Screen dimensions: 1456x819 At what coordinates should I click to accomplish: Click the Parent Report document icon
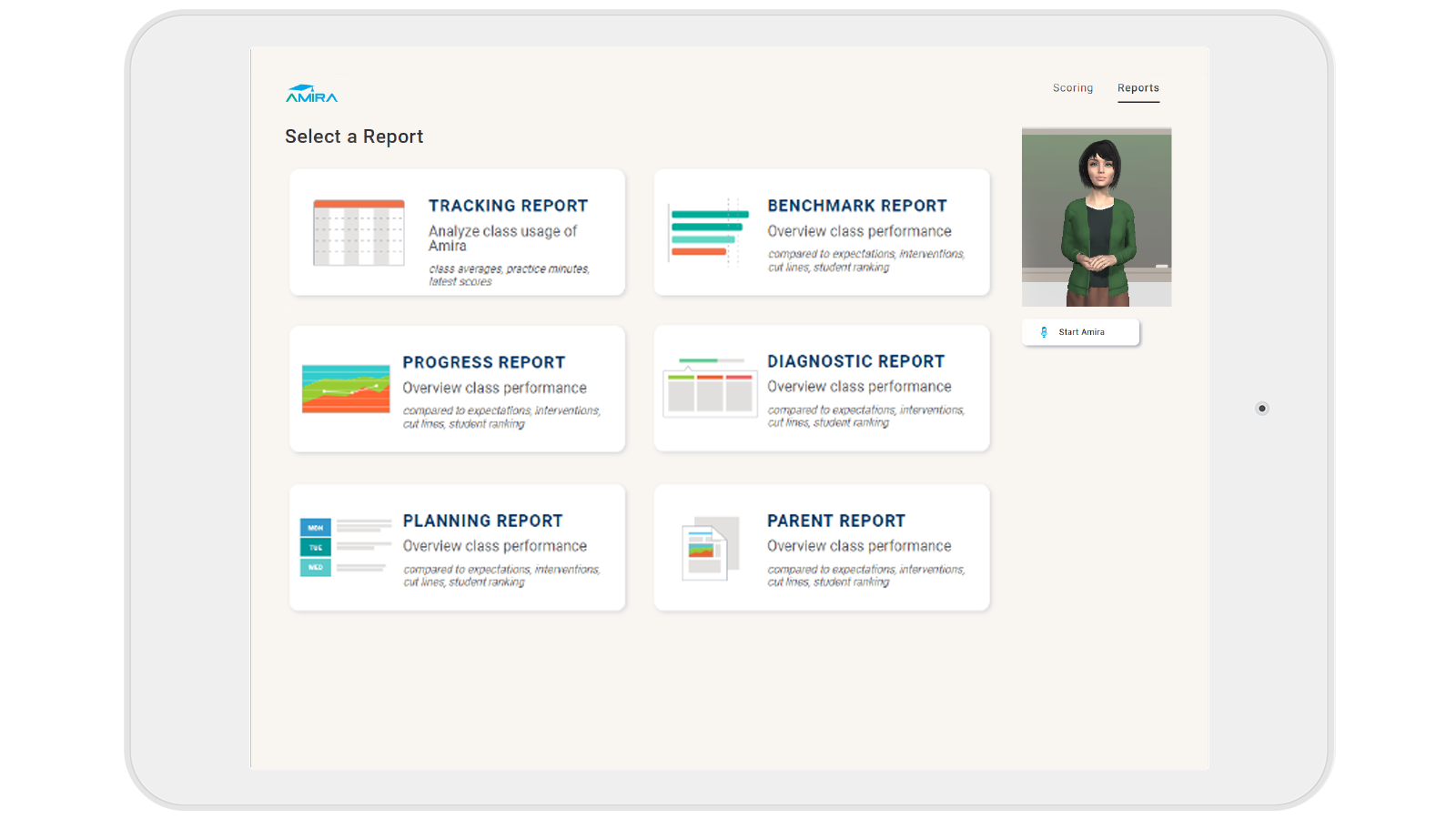pos(709,547)
